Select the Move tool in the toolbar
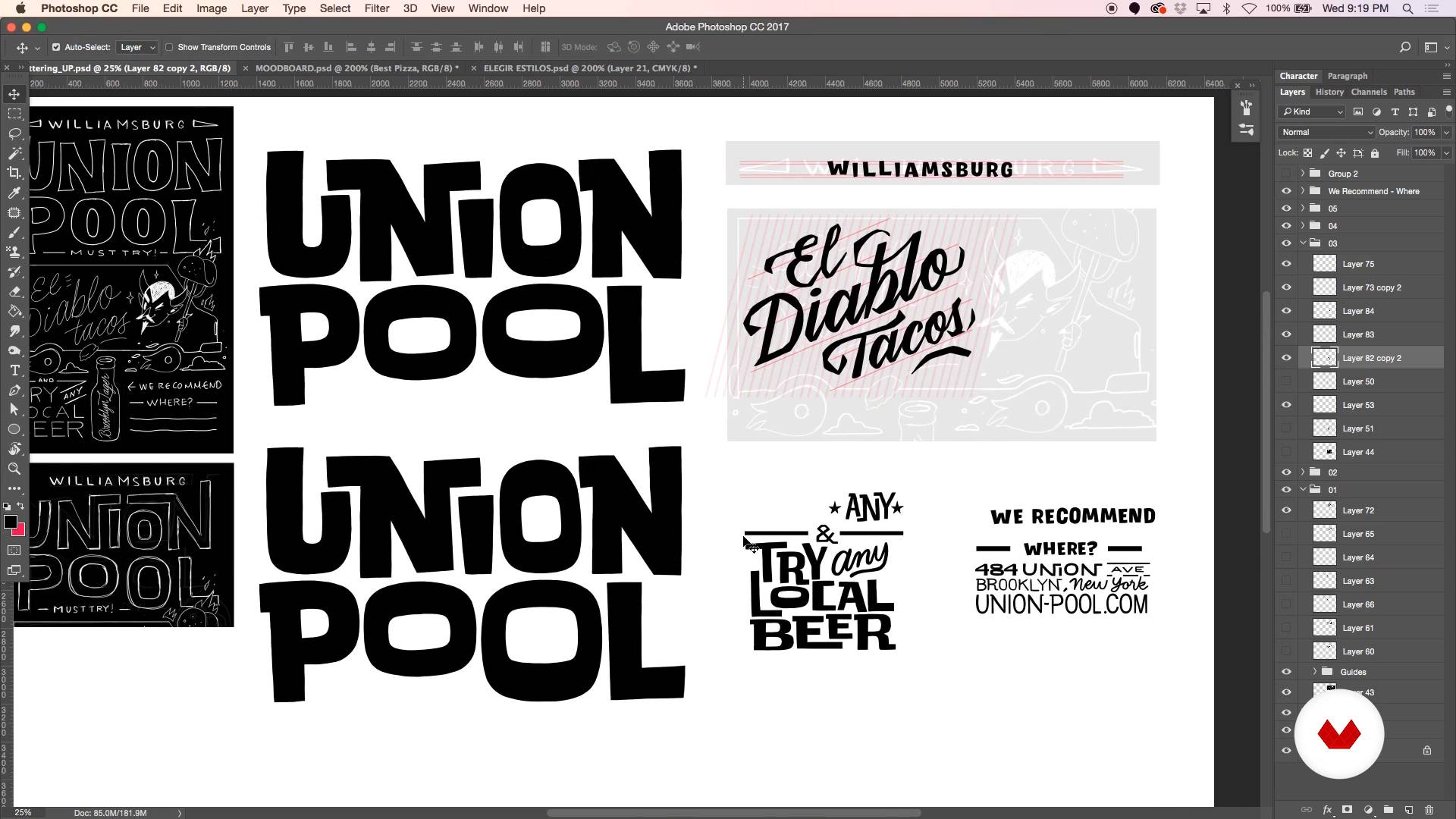1456x819 pixels. click(14, 94)
